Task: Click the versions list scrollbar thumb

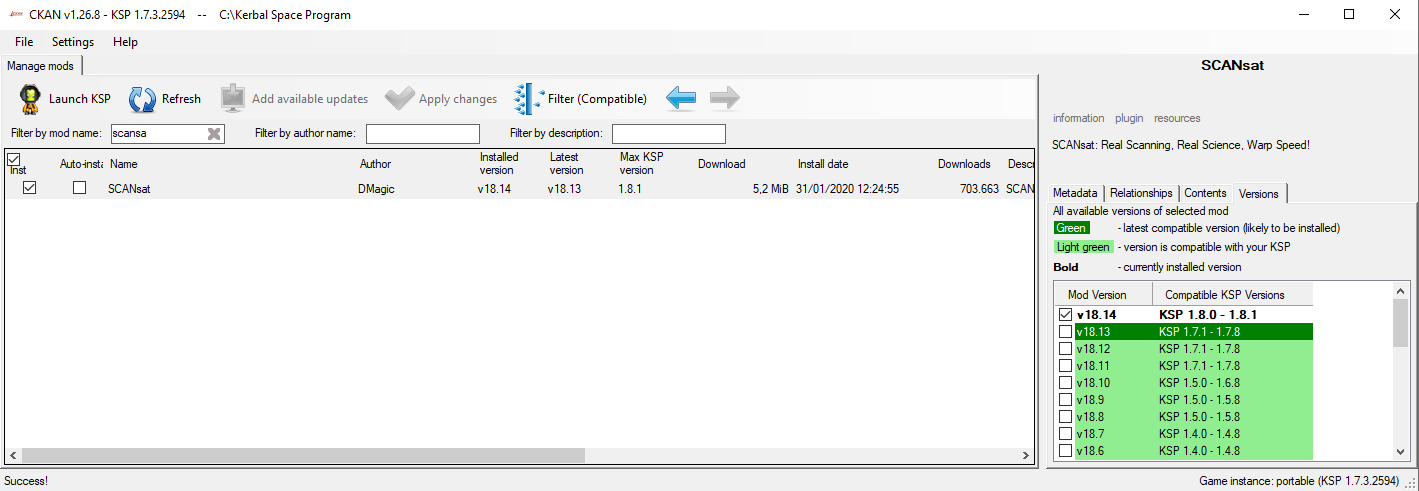Action: 1400,323
